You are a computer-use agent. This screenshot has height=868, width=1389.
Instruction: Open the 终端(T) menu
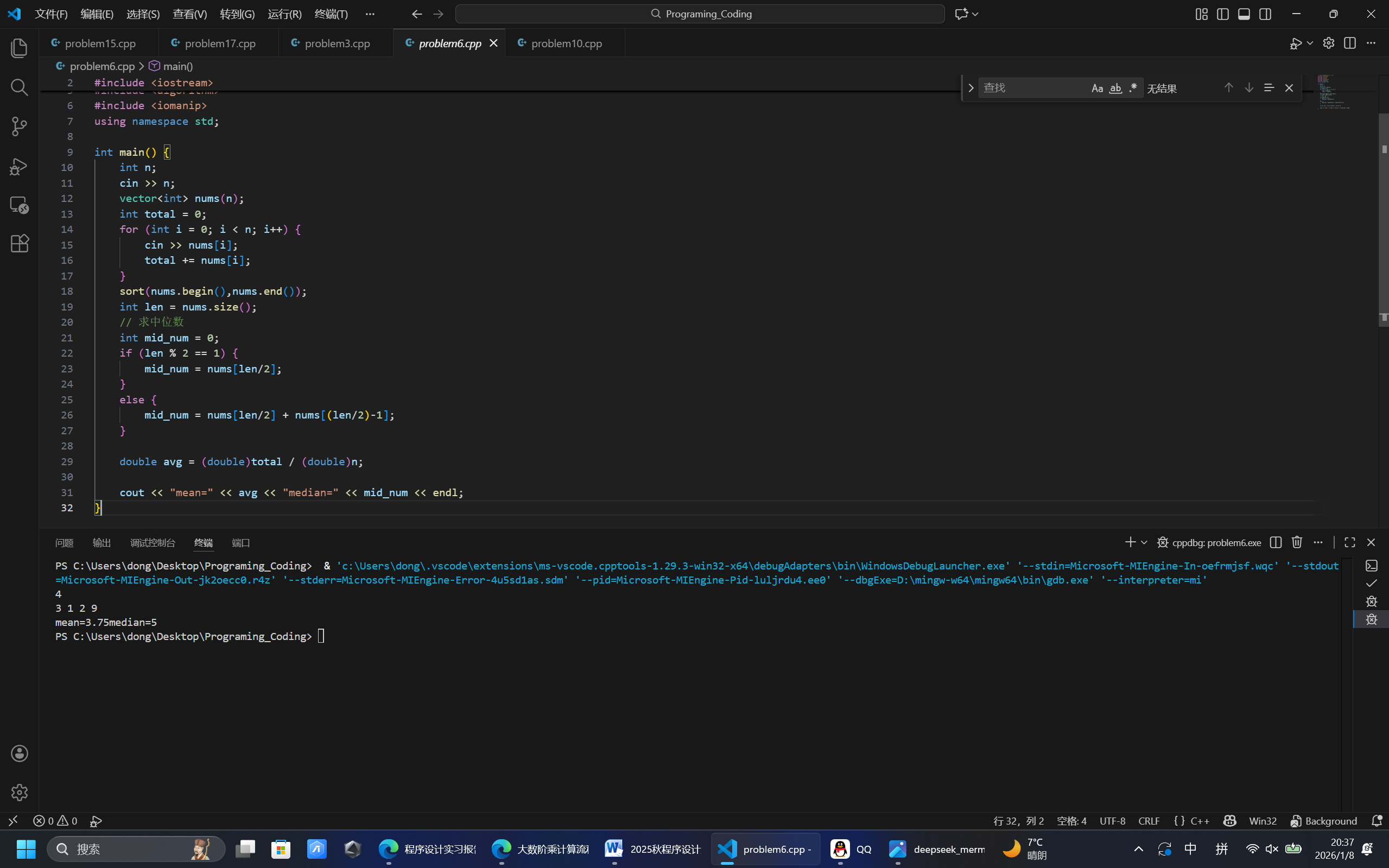331,14
